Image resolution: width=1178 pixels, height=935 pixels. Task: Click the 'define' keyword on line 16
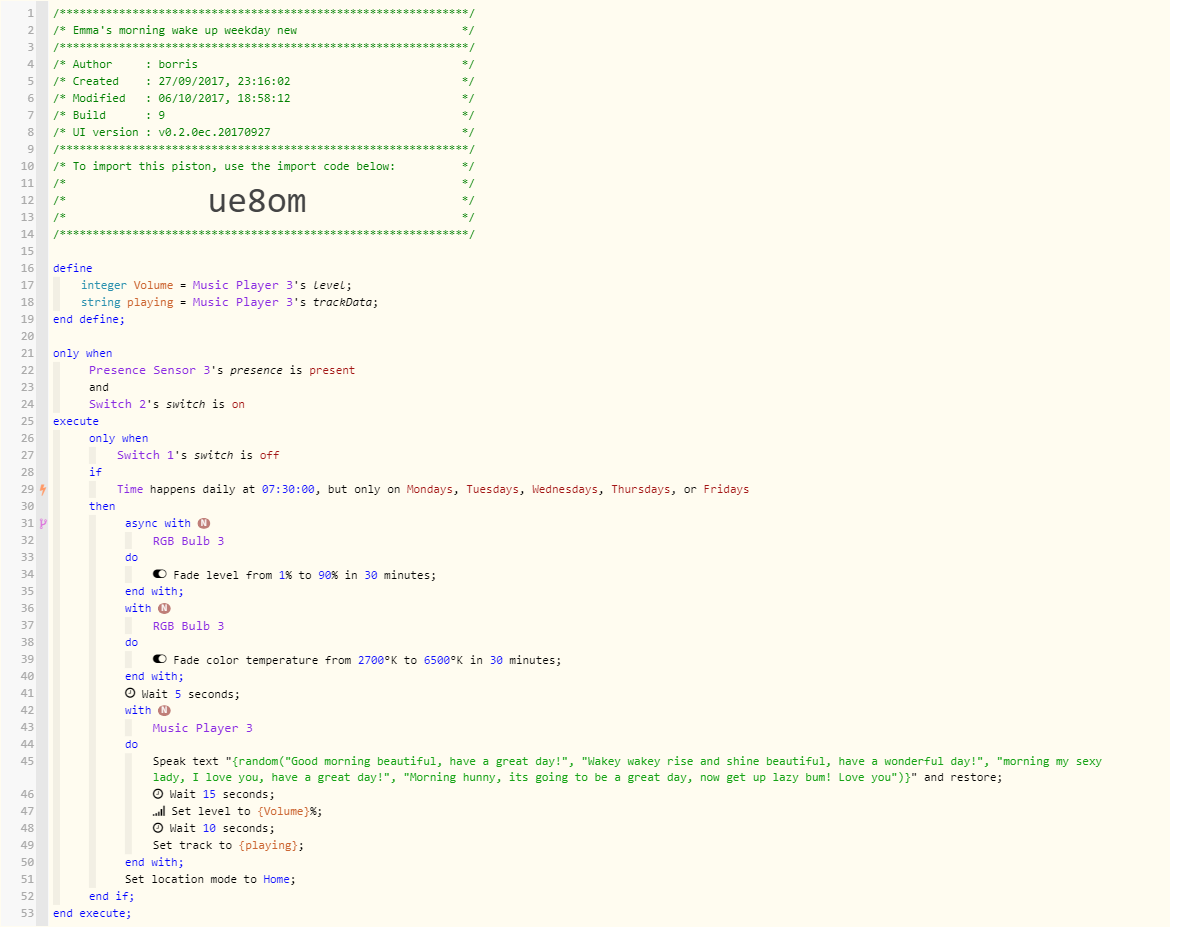[73, 268]
